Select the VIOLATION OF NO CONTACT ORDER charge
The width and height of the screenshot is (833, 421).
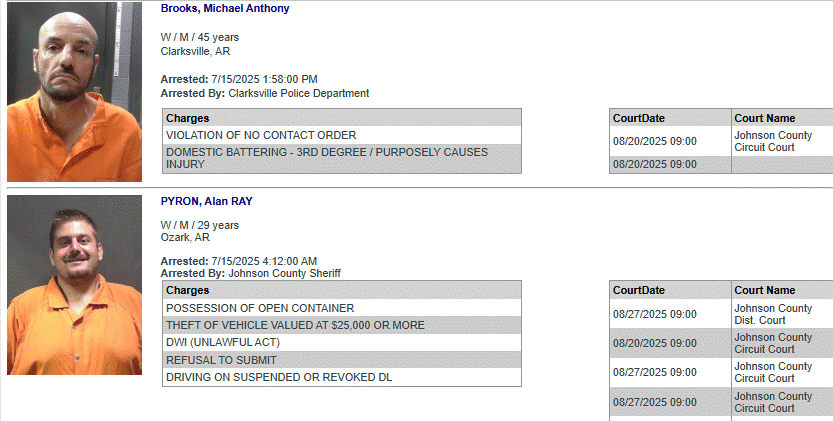pyautogui.click(x=261, y=135)
